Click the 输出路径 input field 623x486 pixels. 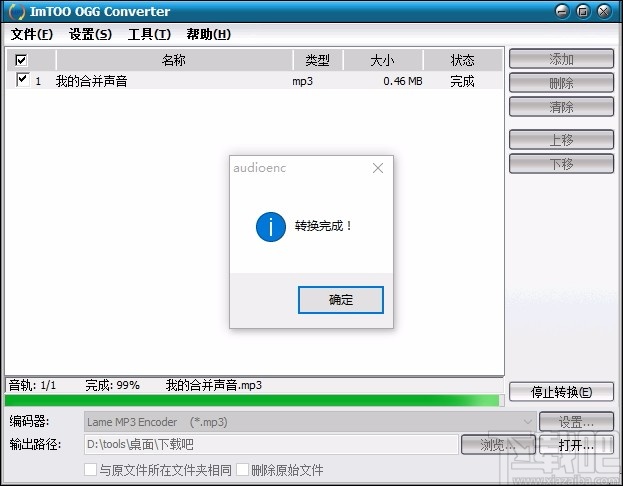pos(271,444)
